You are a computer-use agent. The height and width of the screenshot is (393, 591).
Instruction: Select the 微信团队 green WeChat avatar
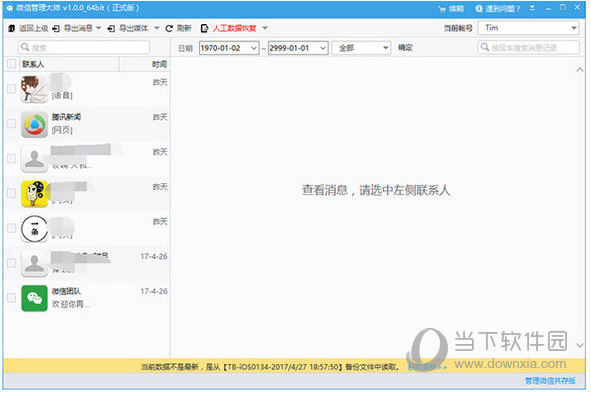pyautogui.click(x=34, y=298)
